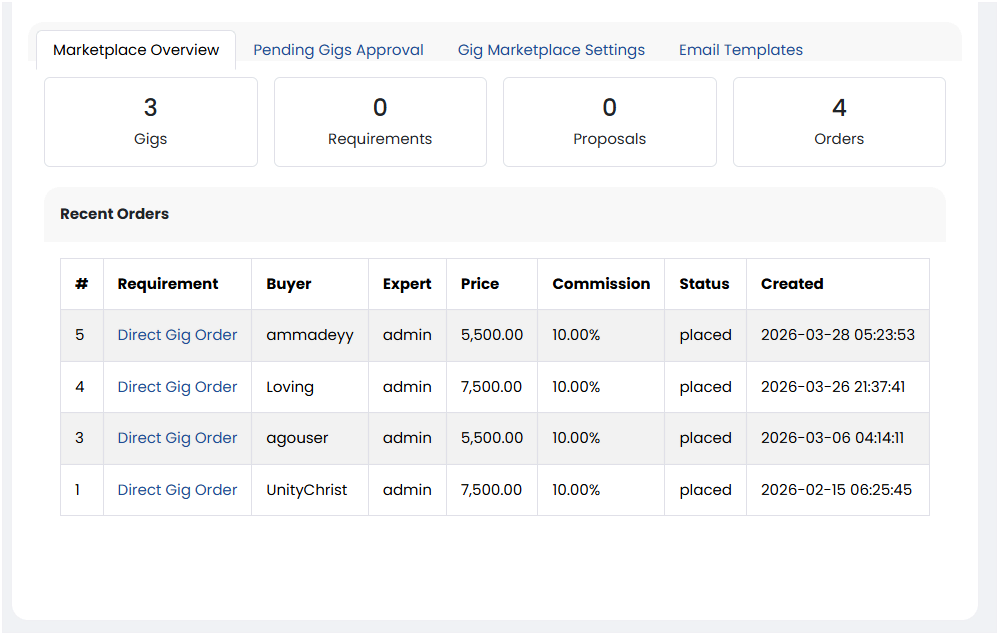
Task: Open Direct Gig Order link for order 5
Action: point(177,335)
